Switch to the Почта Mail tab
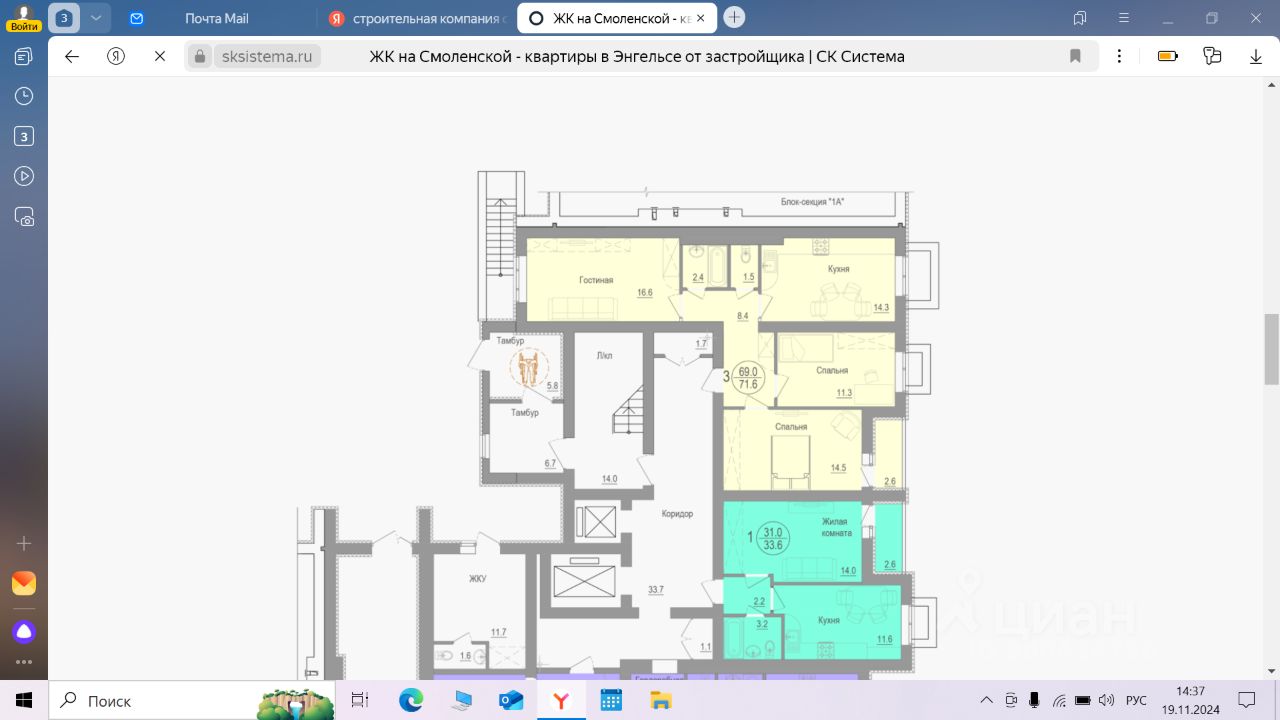Image resolution: width=1280 pixels, height=720 pixels. [x=217, y=18]
